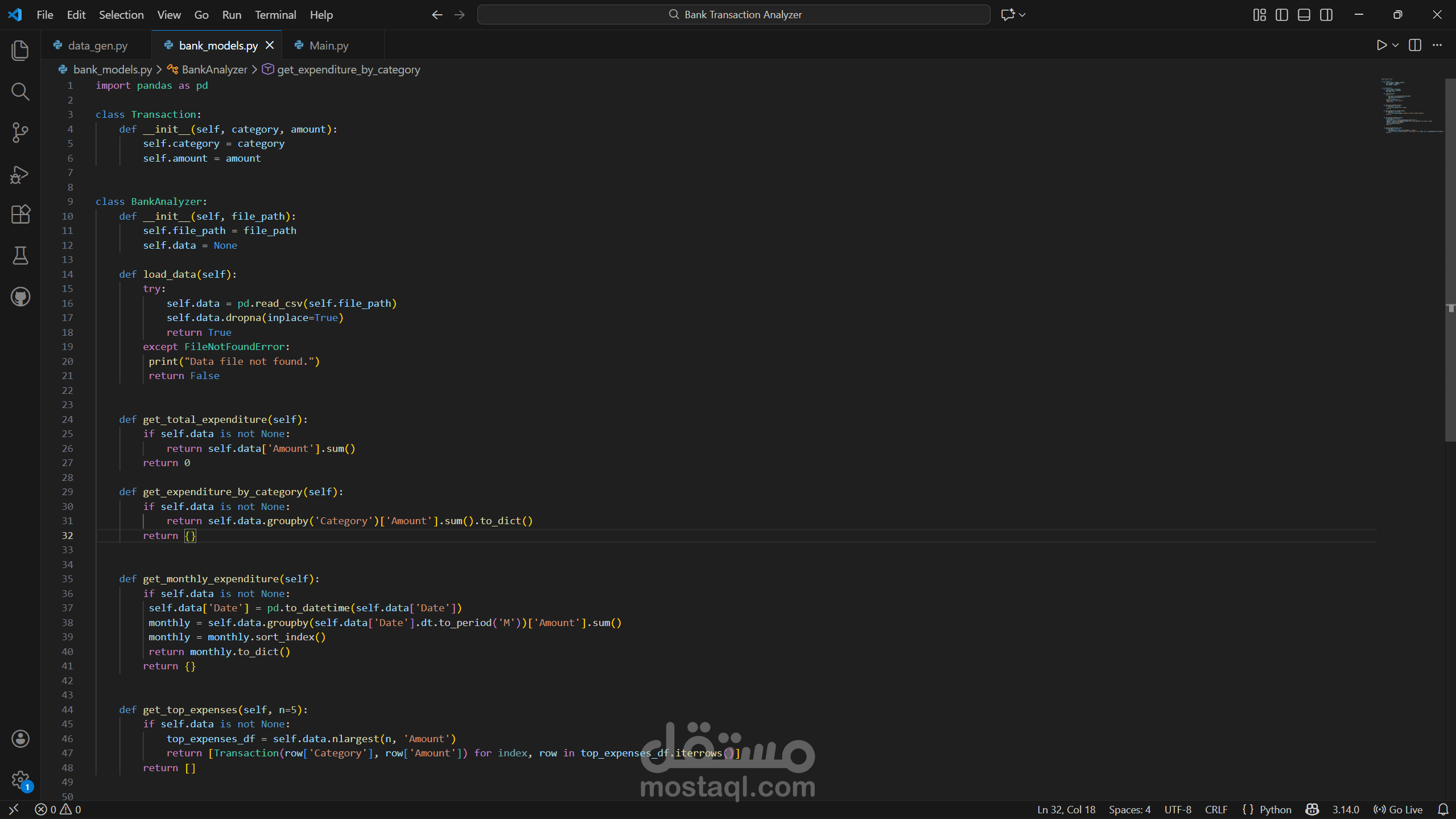
Task: Toggle the secondary side bar layout
Action: (x=1326, y=15)
